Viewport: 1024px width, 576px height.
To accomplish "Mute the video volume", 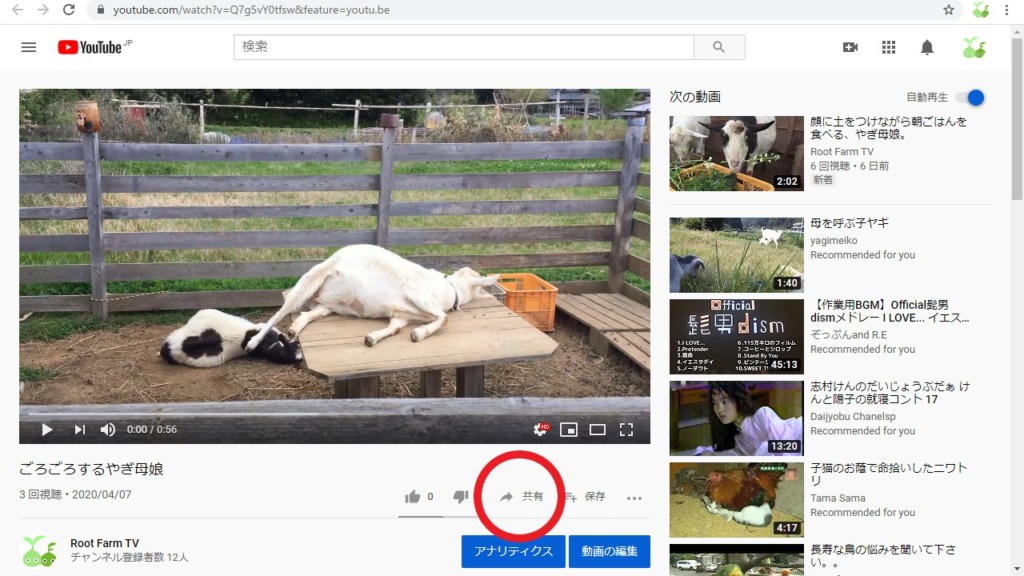I will coord(108,430).
